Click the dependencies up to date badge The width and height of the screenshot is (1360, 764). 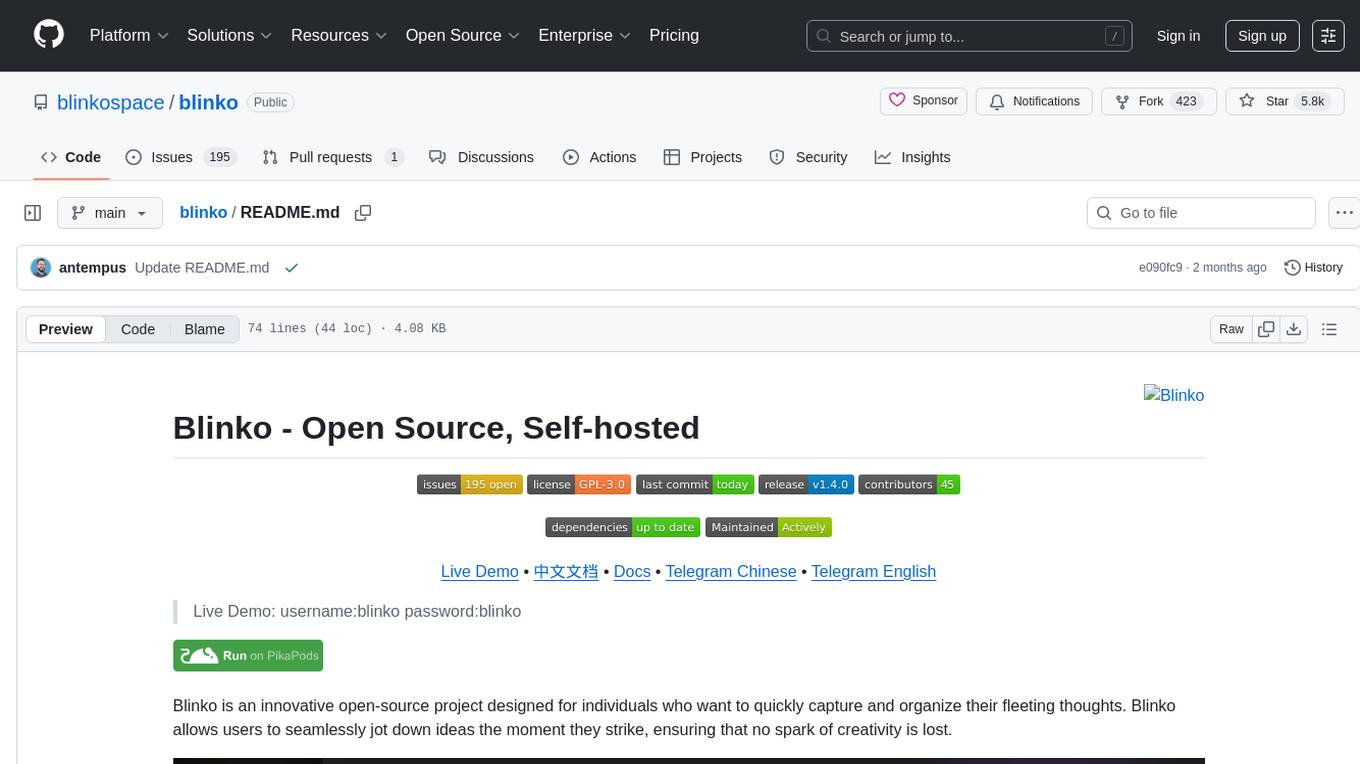[623, 527]
